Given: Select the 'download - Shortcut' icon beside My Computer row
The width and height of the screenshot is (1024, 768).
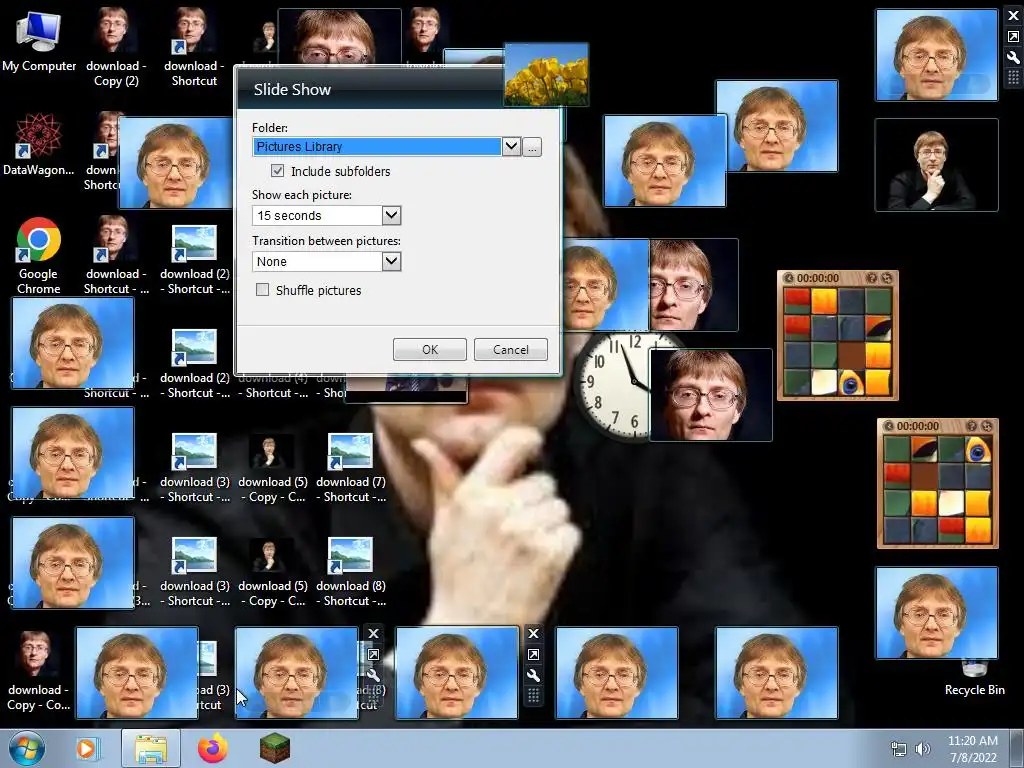Looking at the screenshot, I should click(x=194, y=47).
